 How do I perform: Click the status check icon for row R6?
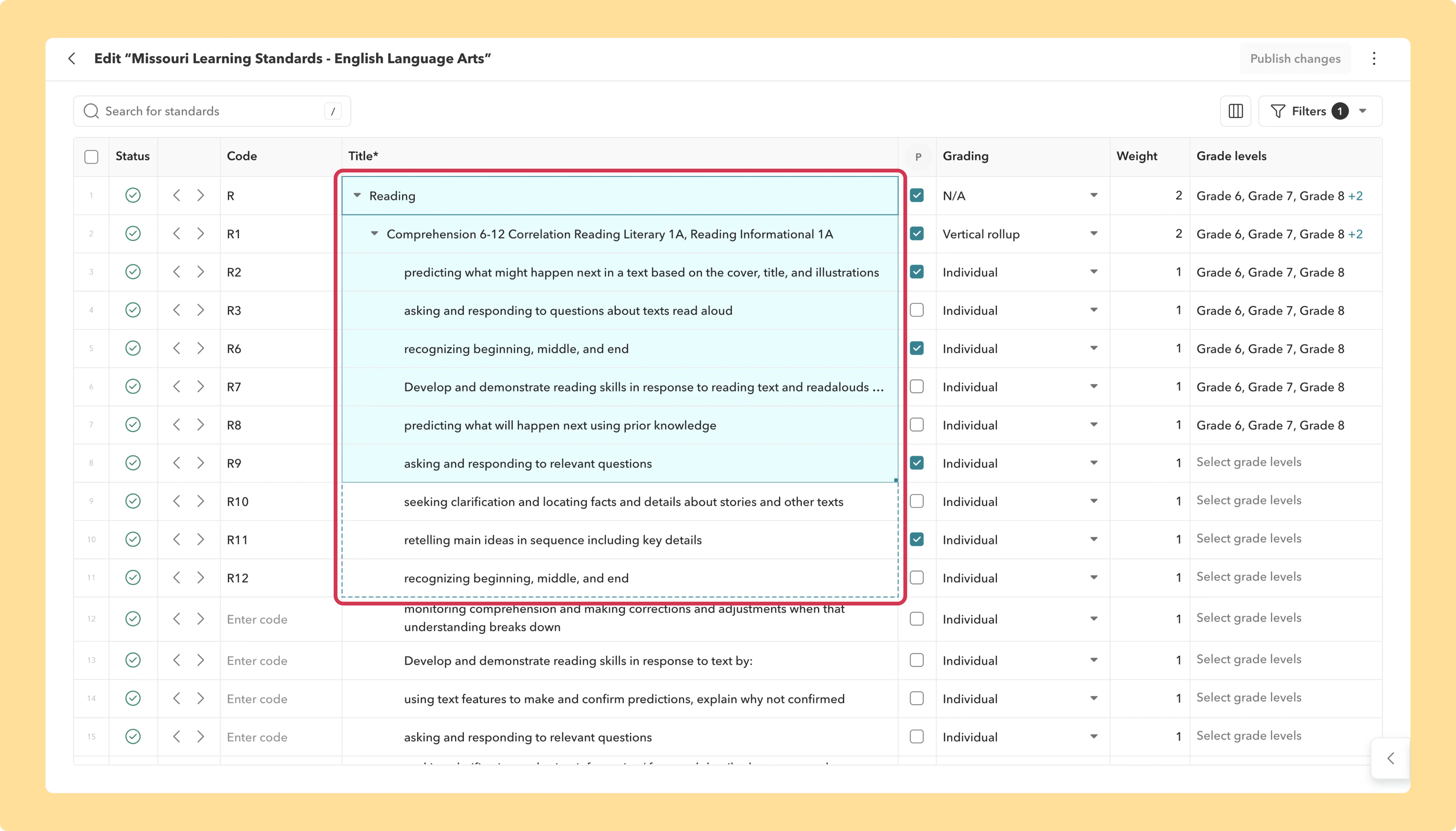click(133, 348)
